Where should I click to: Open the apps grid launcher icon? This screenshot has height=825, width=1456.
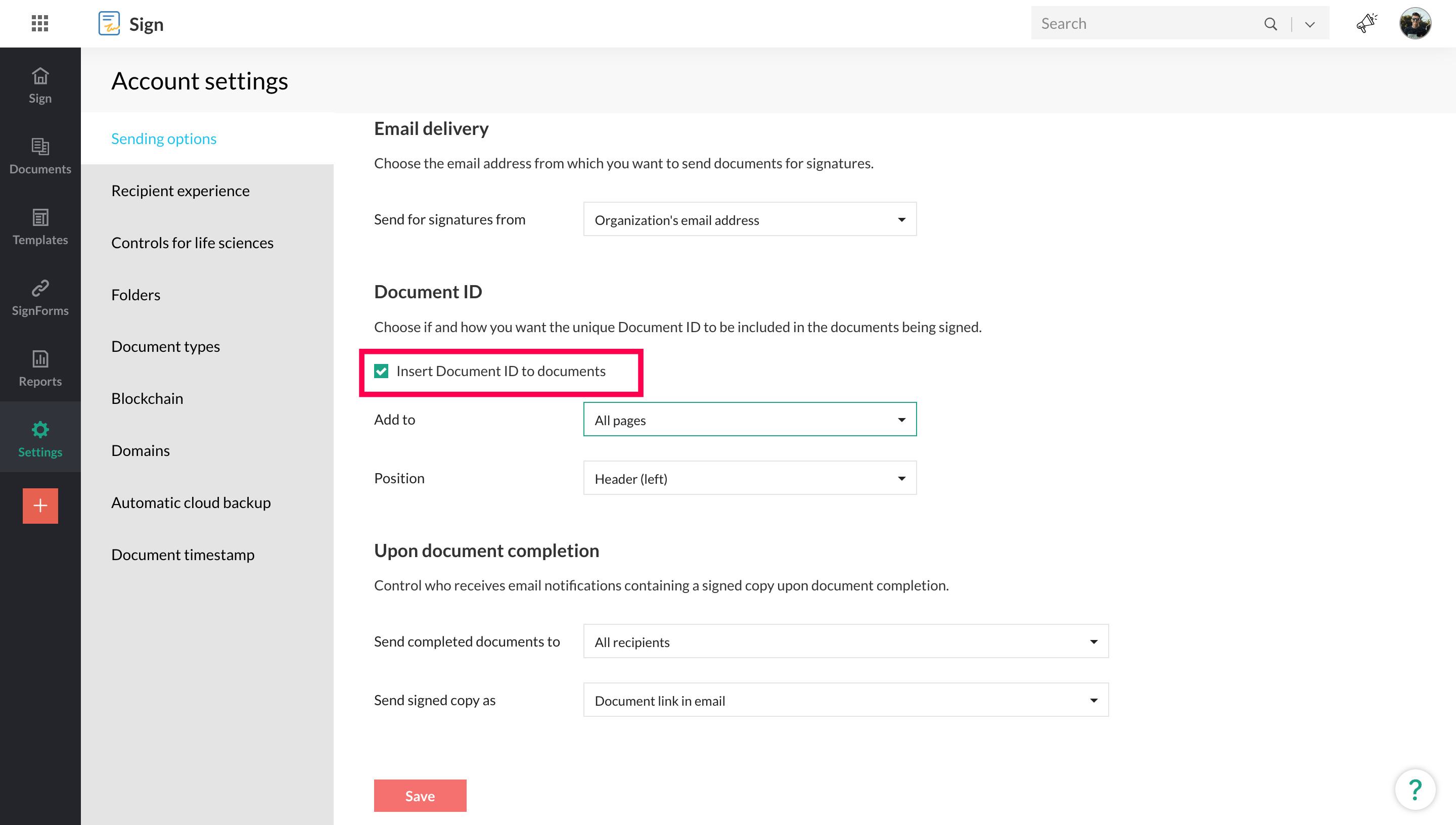pos(39,23)
